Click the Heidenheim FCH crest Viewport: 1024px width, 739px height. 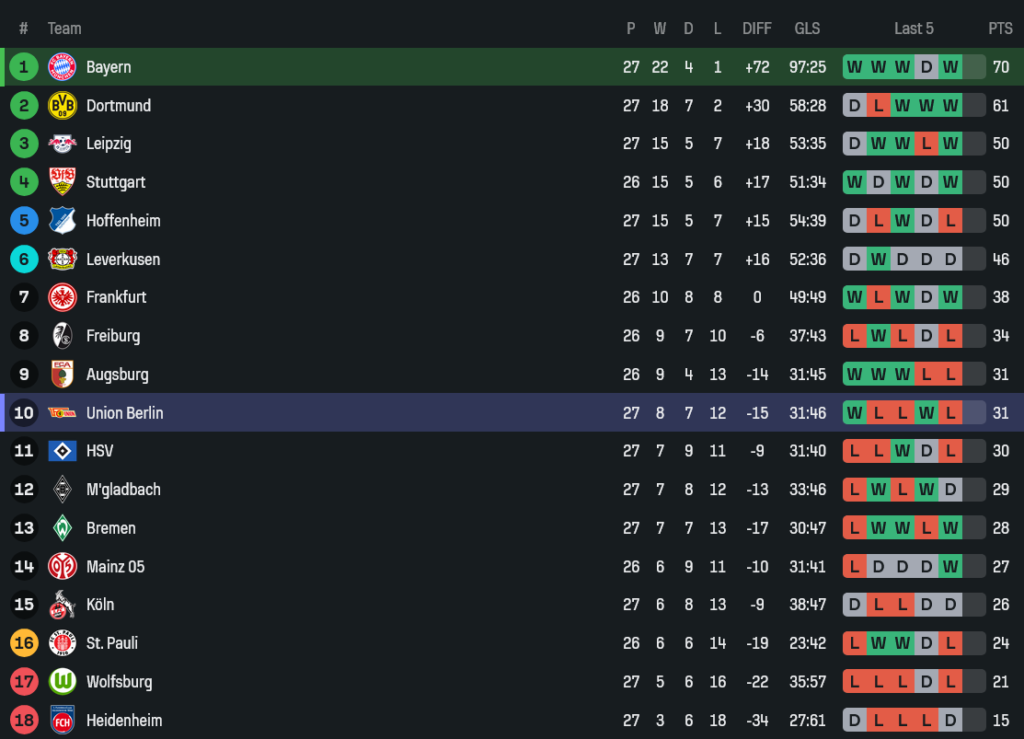pyautogui.click(x=62, y=720)
